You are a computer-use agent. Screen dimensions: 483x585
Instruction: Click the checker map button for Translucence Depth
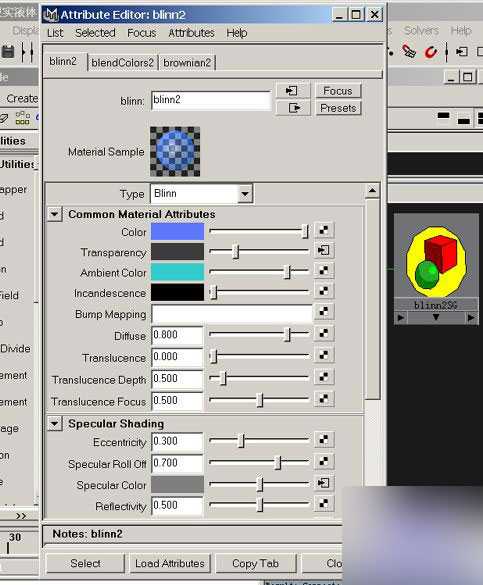[323, 377]
